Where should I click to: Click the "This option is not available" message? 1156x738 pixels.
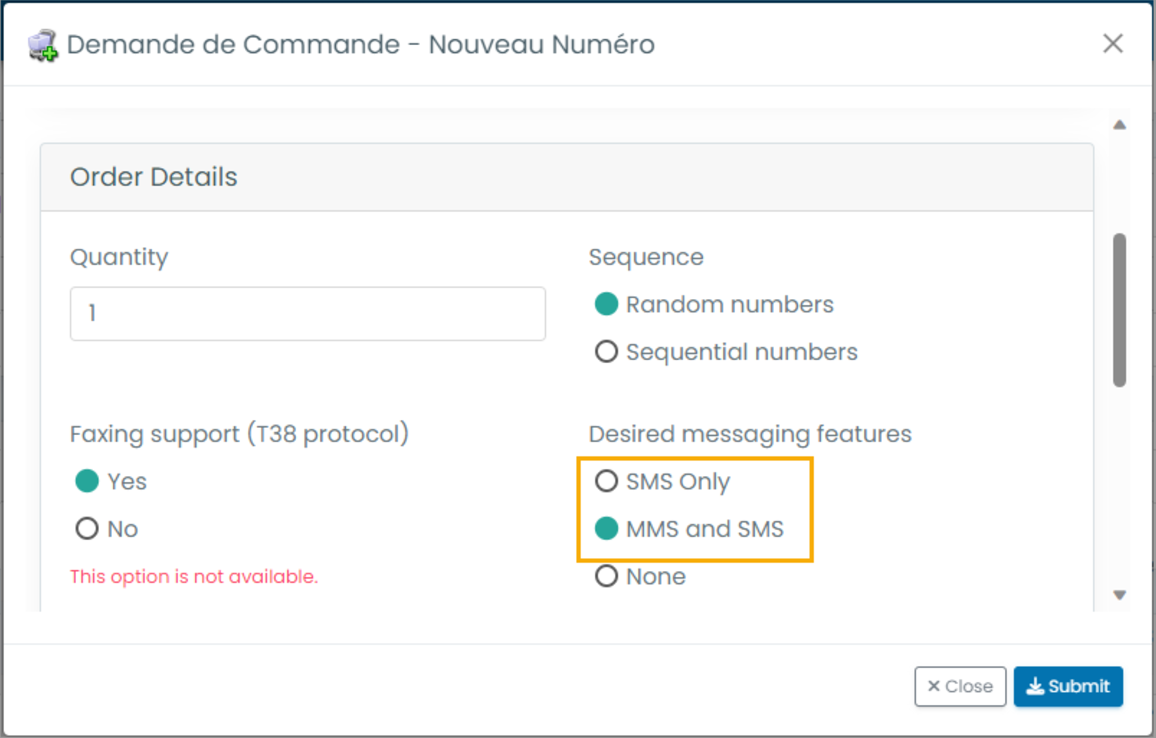click(x=194, y=577)
